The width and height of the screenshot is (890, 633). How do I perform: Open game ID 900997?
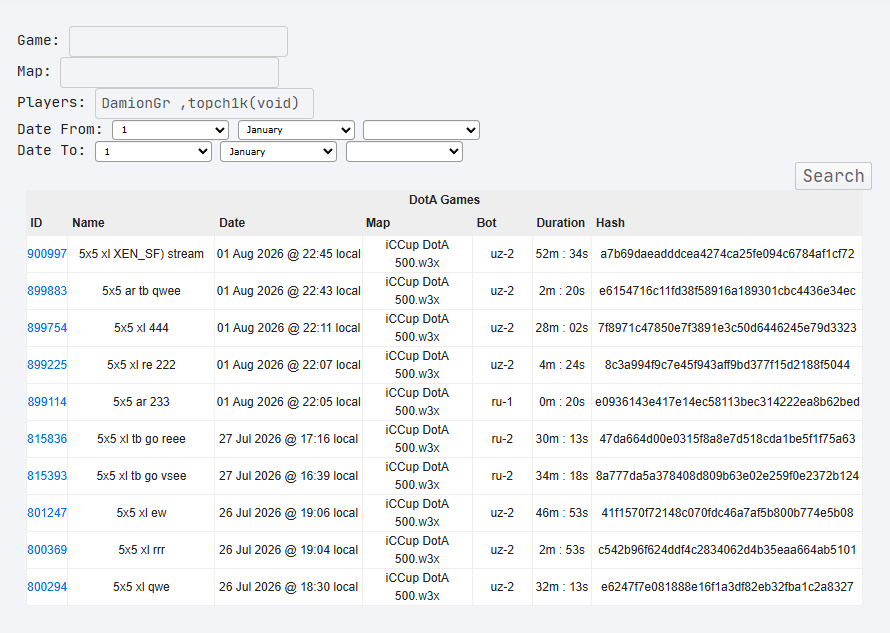47,254
